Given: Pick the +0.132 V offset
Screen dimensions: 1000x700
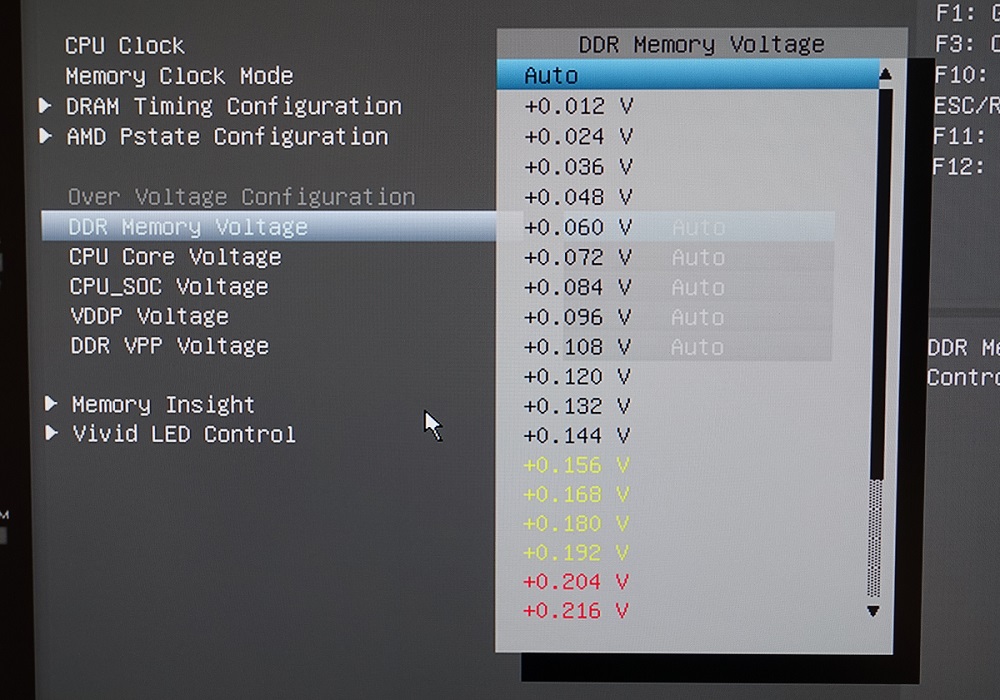Looking at the screenshot, I should tap(578, 406).
